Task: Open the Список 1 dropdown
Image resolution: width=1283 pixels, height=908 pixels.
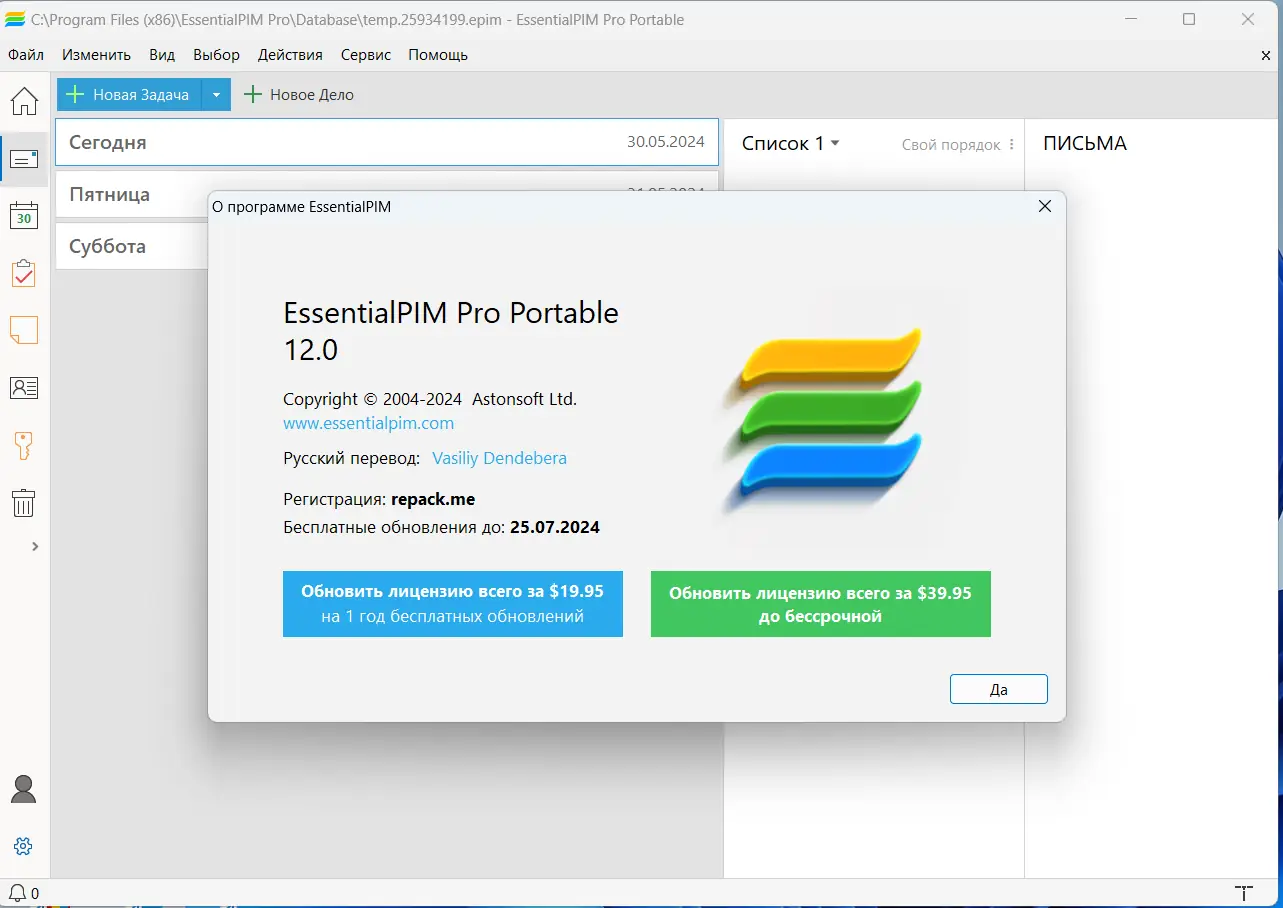Action: (790, 143)
